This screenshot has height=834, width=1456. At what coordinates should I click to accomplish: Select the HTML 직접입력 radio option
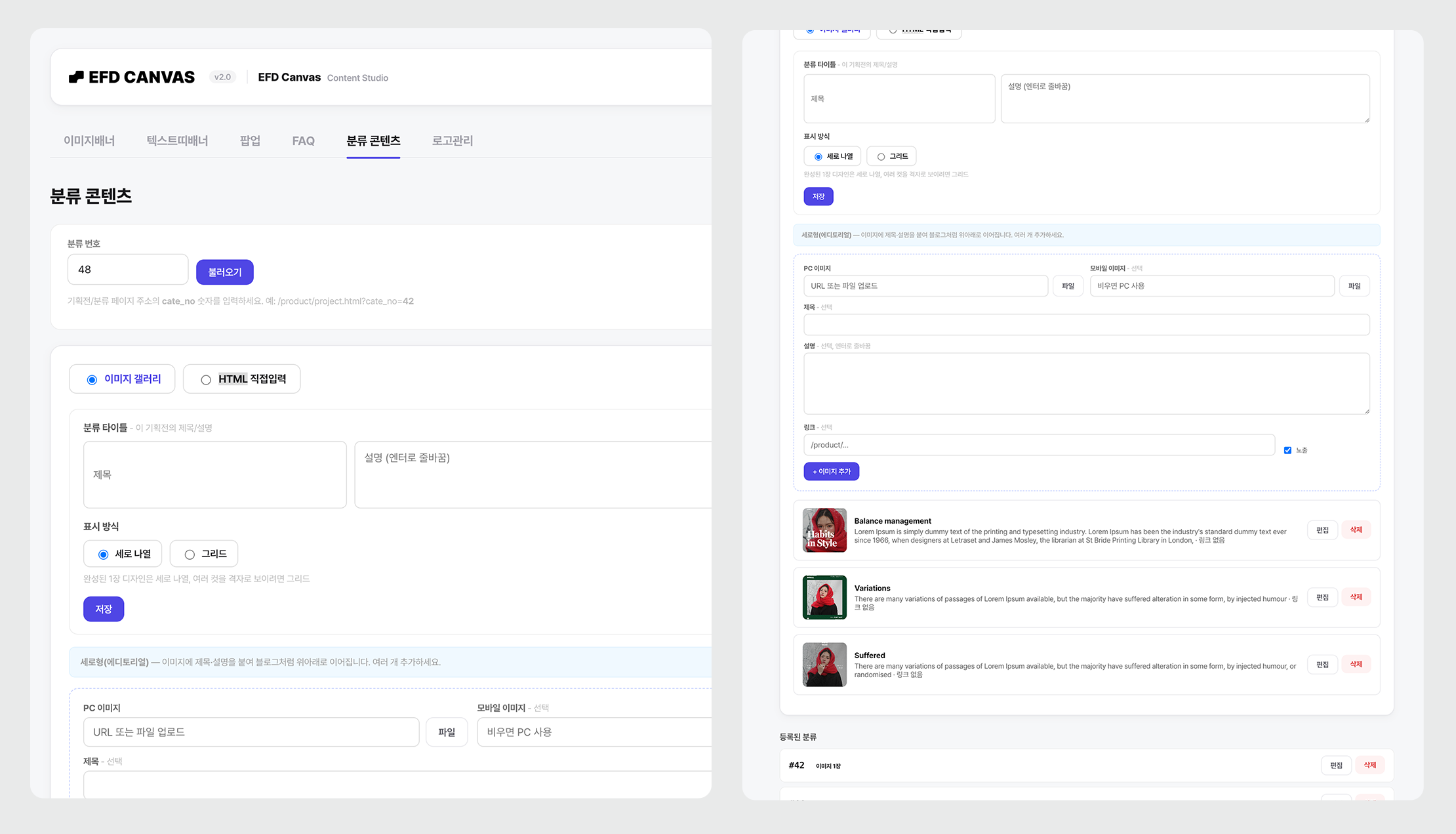coord(241,379)
